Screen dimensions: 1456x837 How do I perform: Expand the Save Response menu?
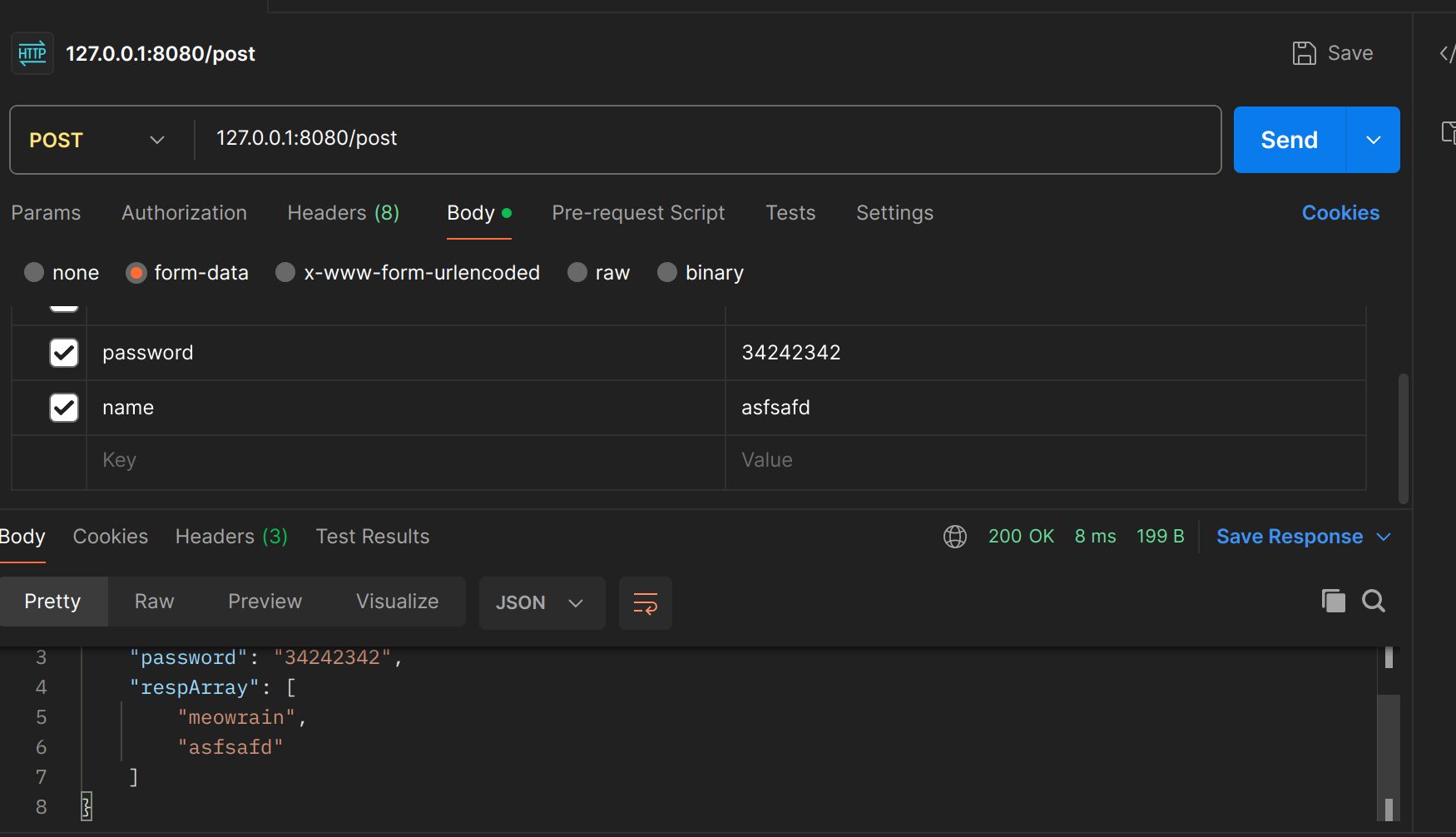[1384, 537]
